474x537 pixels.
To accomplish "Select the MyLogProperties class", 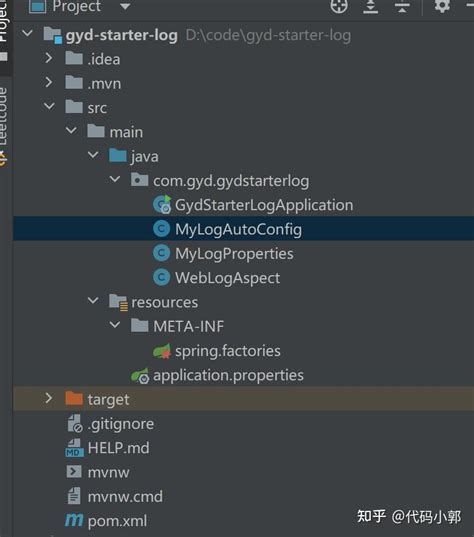I will (234, 254).
